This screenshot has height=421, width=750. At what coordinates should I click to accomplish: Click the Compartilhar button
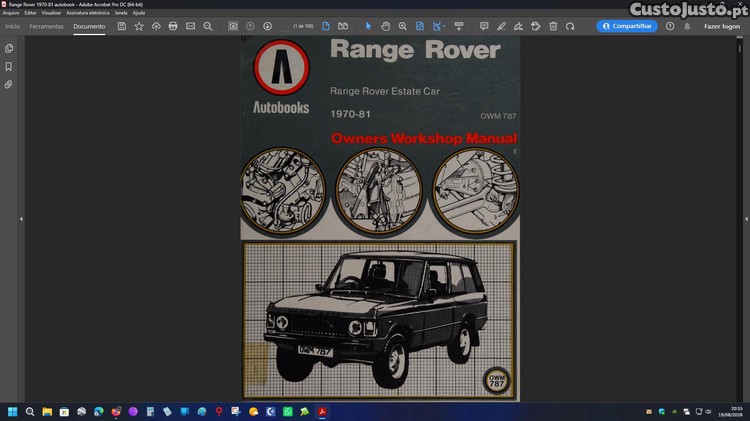[627, 26]
